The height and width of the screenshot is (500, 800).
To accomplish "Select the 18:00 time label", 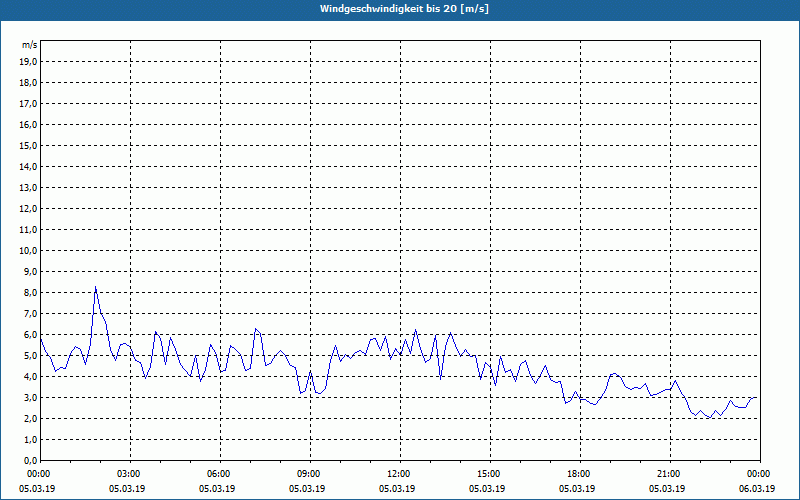I will pos(581,474).
